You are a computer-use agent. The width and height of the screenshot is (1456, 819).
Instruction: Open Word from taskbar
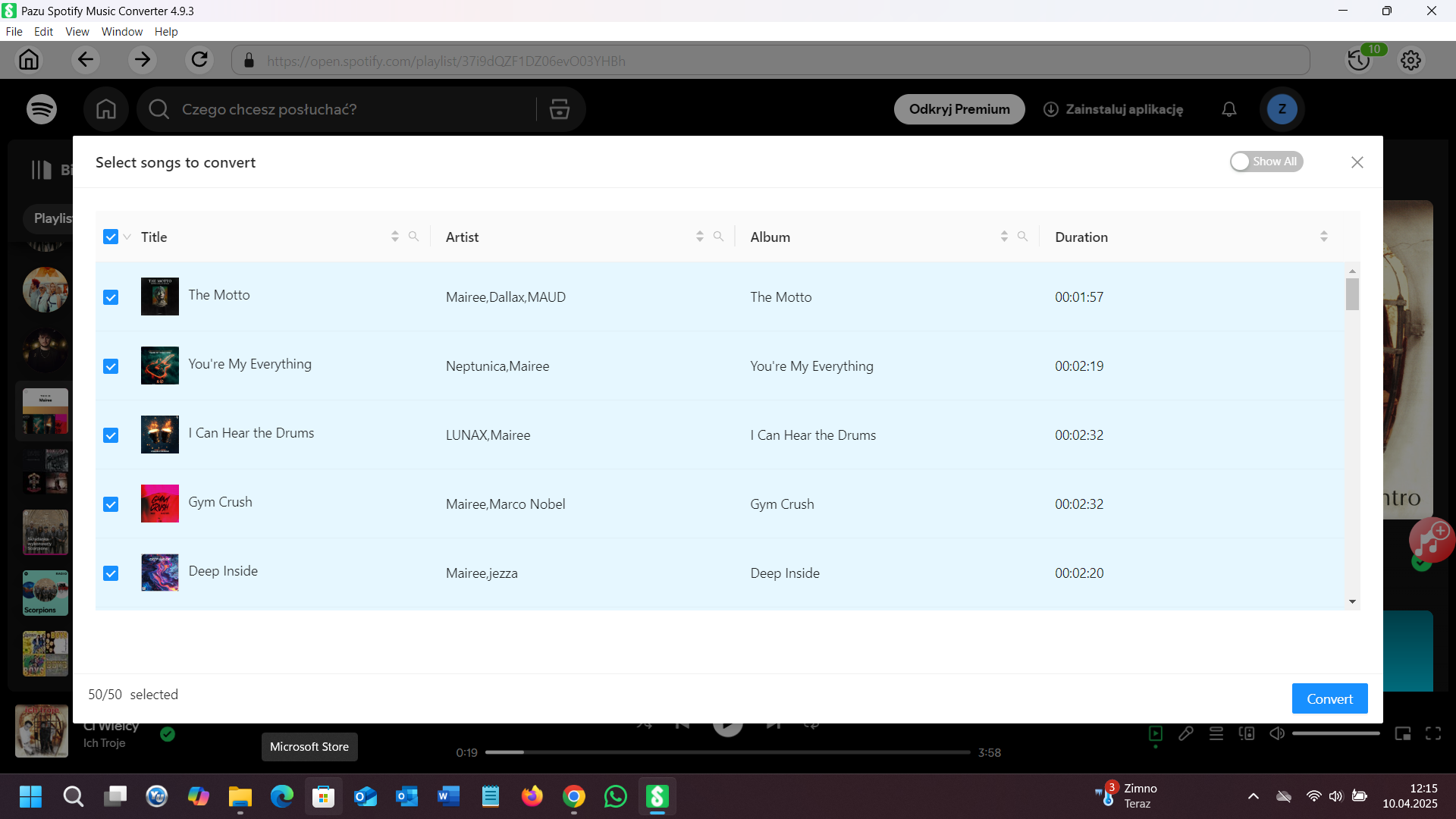449,797
